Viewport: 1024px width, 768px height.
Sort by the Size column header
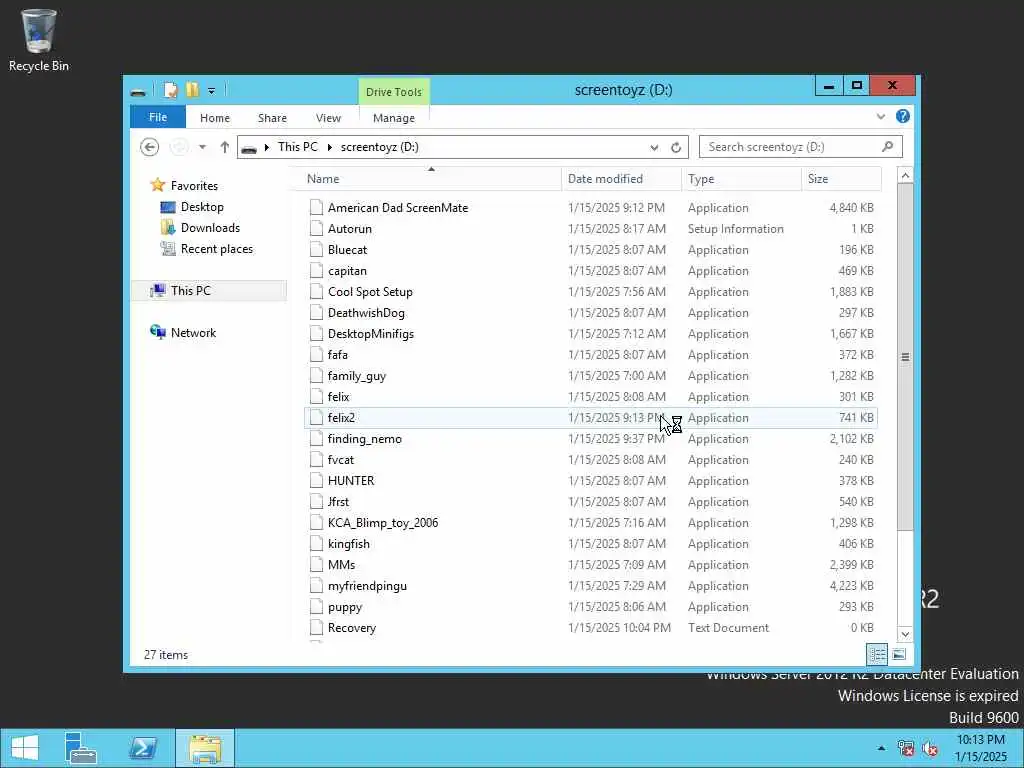coord(841,179)
